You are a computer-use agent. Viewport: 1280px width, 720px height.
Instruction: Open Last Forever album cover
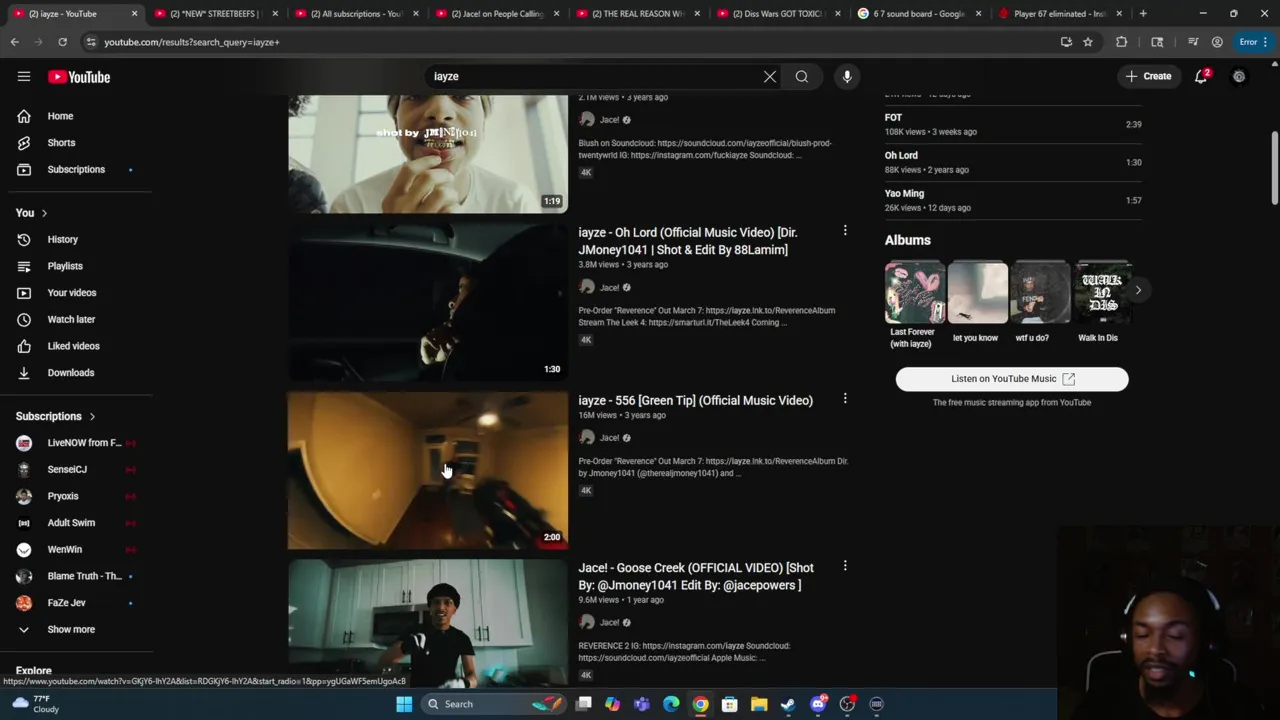pos(914,292)
